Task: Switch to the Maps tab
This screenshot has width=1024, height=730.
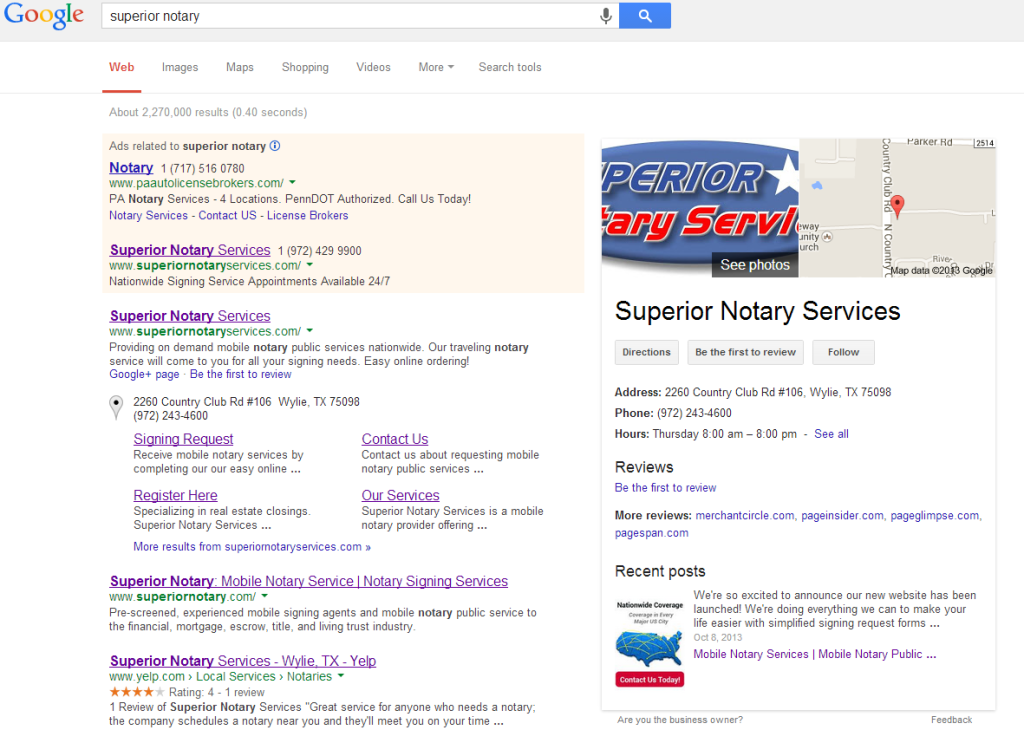Action: click(240, 67)
